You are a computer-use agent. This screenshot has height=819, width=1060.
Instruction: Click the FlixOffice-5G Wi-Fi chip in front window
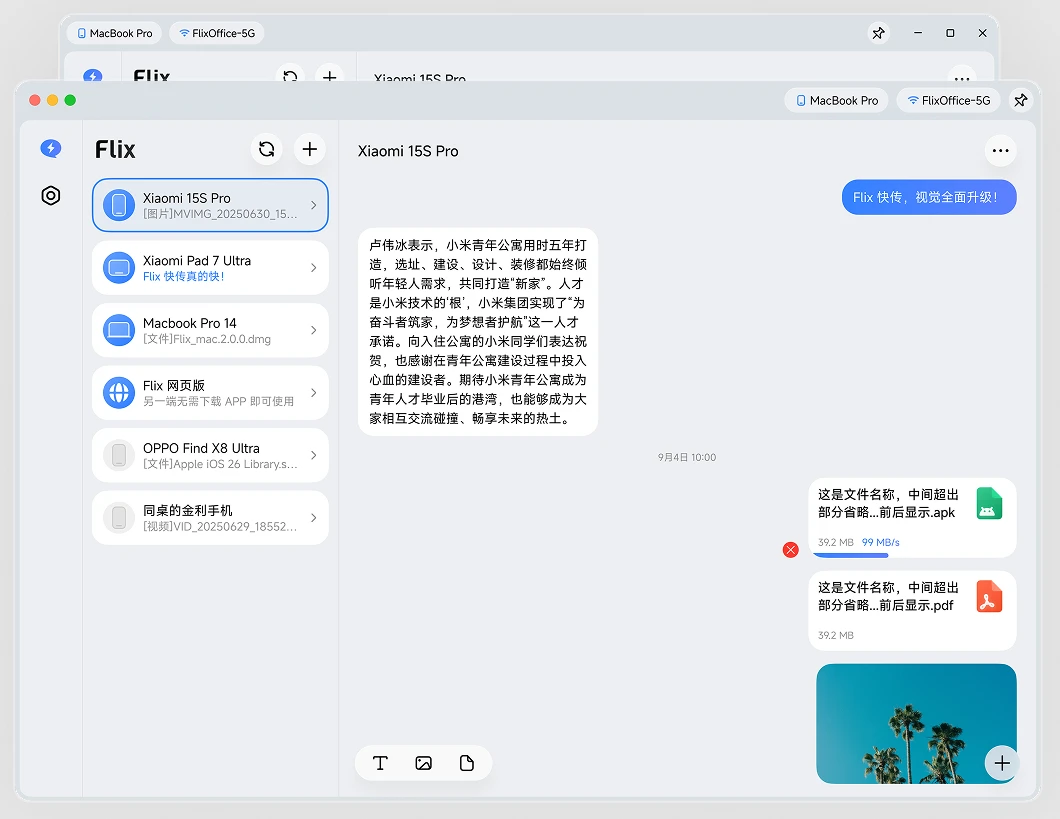point(948,101)
